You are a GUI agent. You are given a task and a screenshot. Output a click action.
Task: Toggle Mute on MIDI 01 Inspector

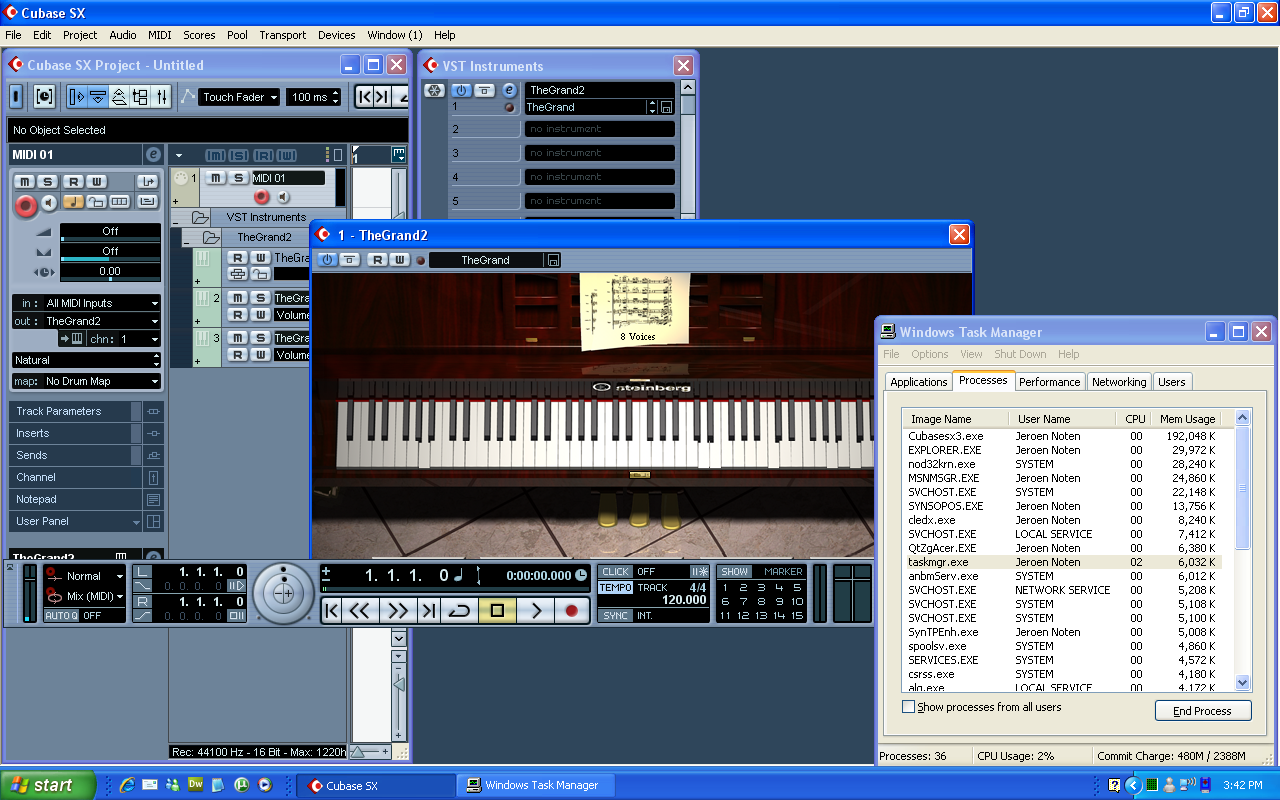(x=23, y=181)
